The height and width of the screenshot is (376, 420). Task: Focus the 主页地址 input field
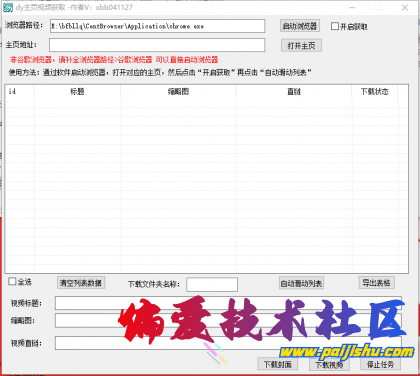coord(157,45)
